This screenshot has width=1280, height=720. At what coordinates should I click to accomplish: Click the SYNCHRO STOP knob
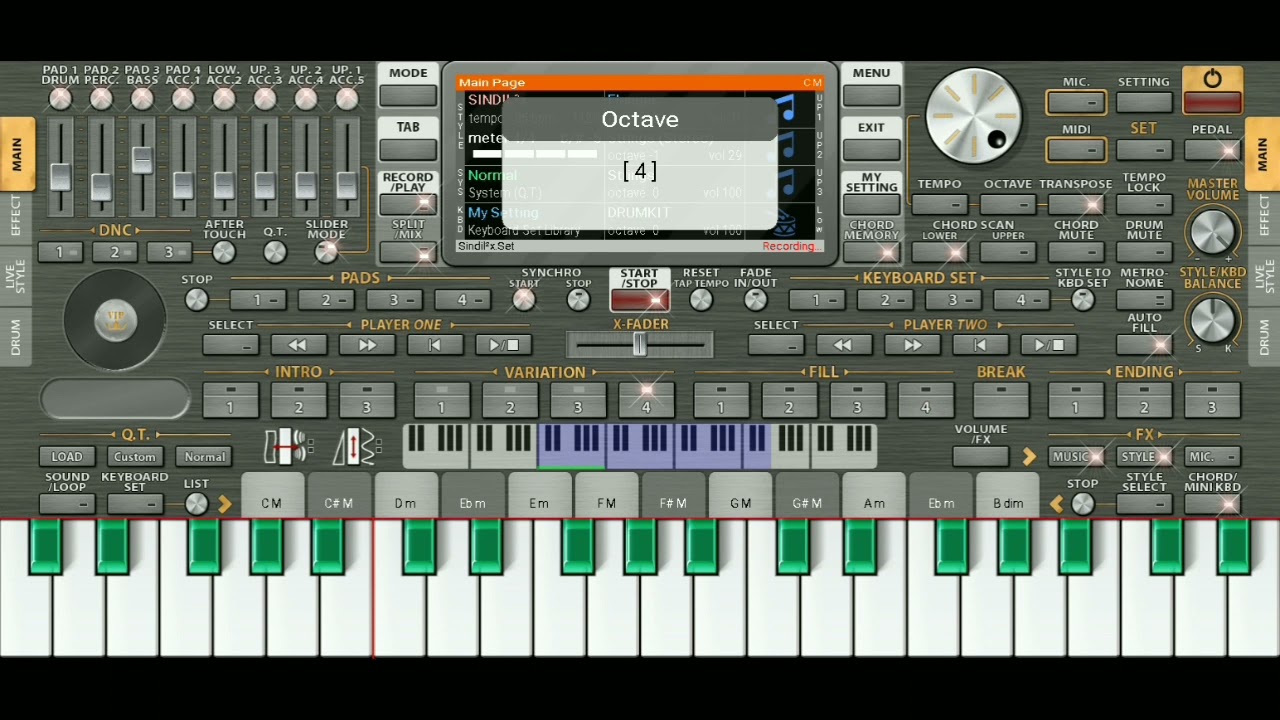[x=578, y=299]
